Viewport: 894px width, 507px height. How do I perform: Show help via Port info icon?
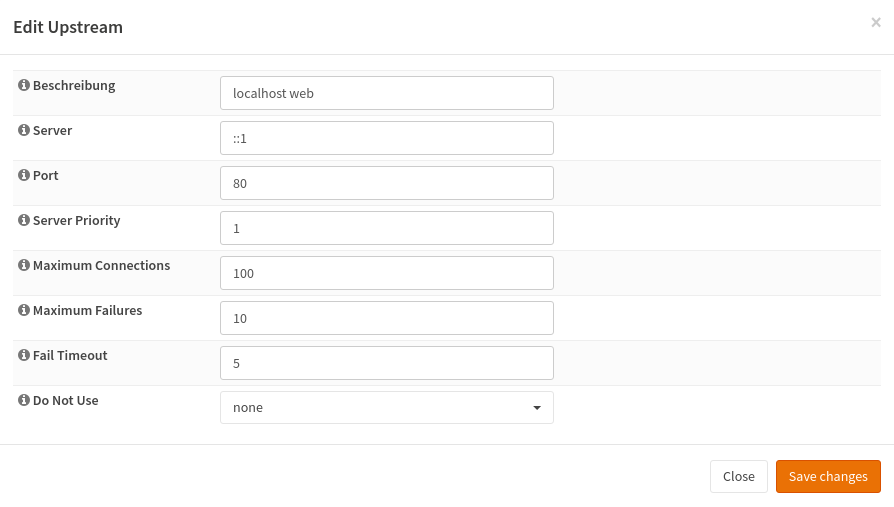[24, 176]
